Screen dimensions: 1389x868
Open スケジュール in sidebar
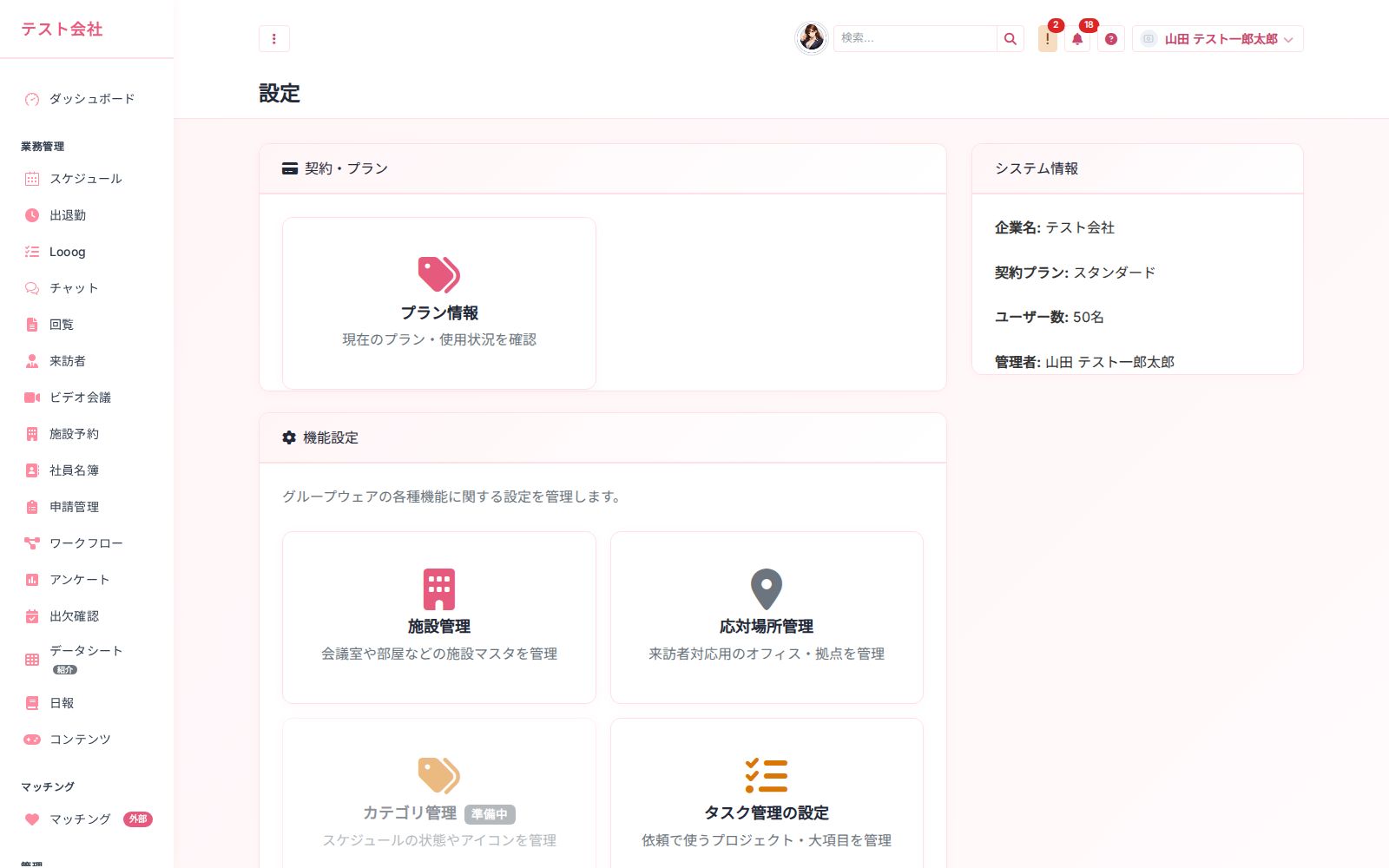point(87,179)
